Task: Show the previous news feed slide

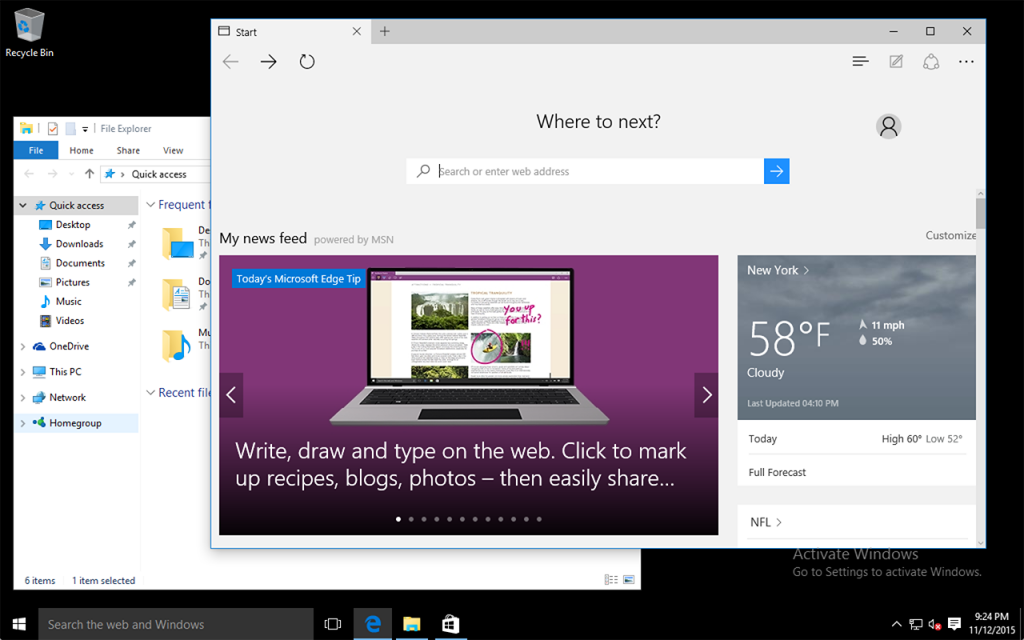Action: point(231,394)
